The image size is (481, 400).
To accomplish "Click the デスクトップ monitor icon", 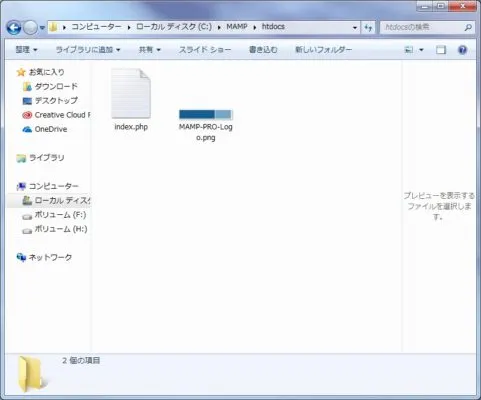I will pos(27,101).
